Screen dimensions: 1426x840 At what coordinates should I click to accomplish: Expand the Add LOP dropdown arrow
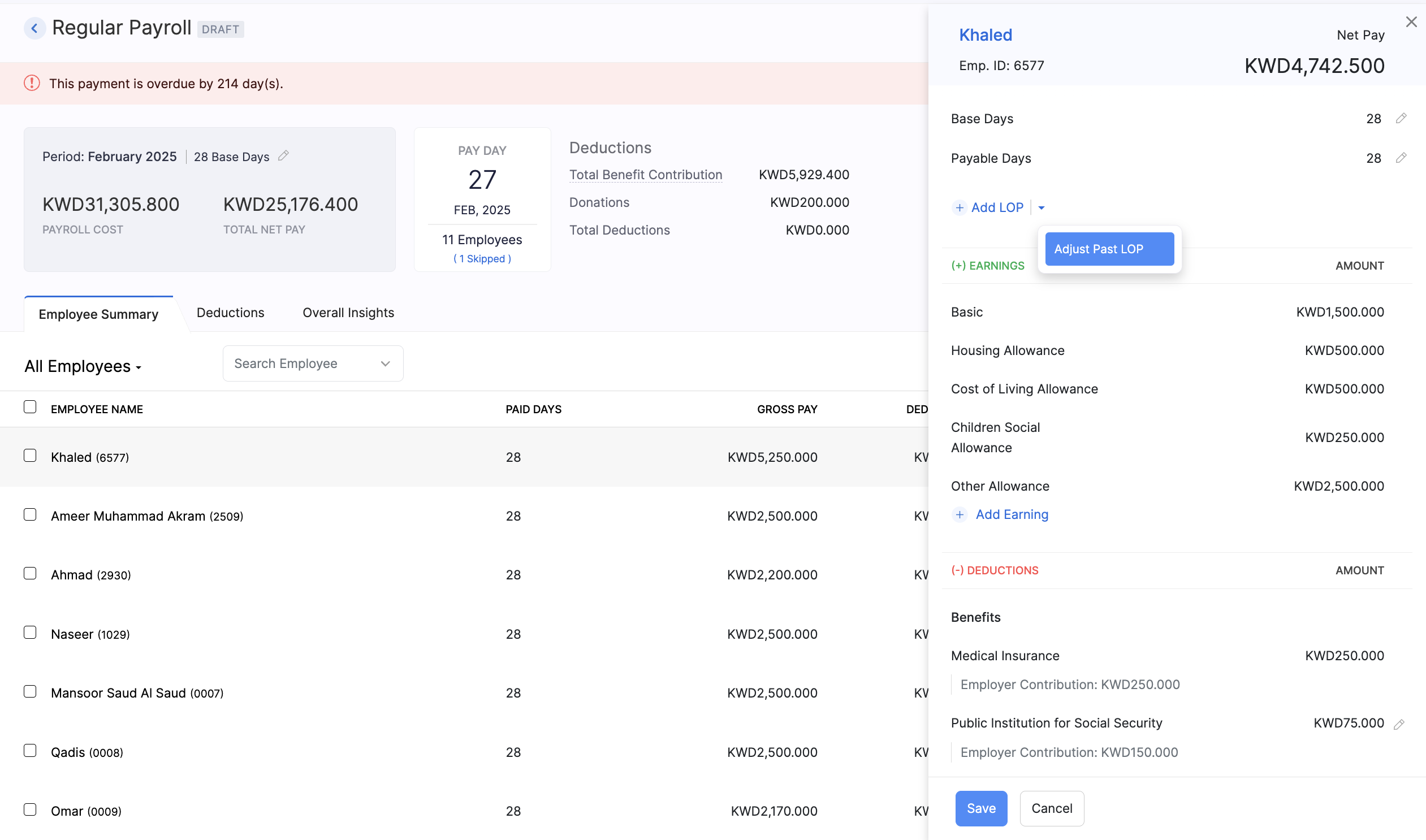[1042, 207]
